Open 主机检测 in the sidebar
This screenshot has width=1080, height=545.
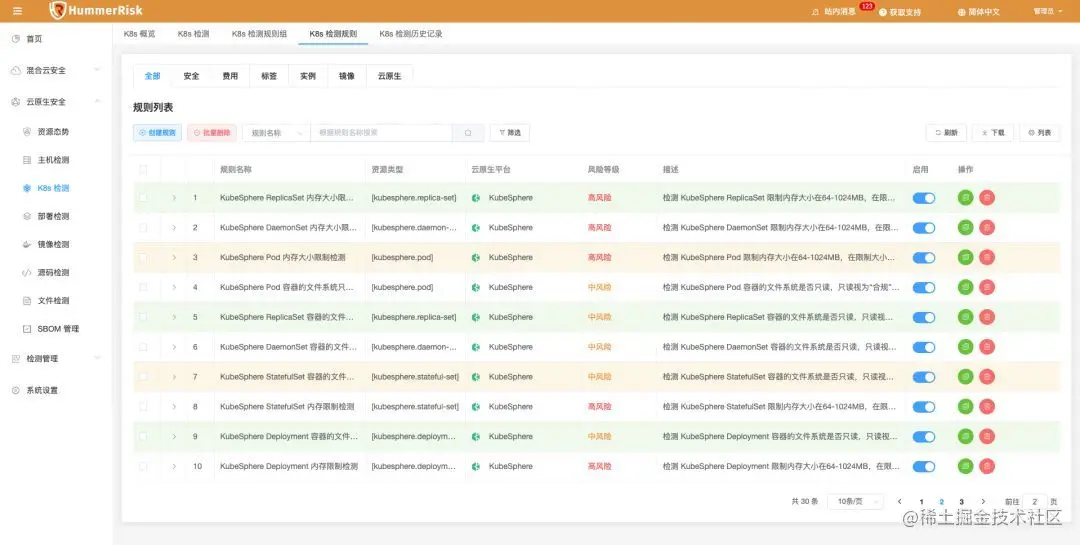click(55, 160)
